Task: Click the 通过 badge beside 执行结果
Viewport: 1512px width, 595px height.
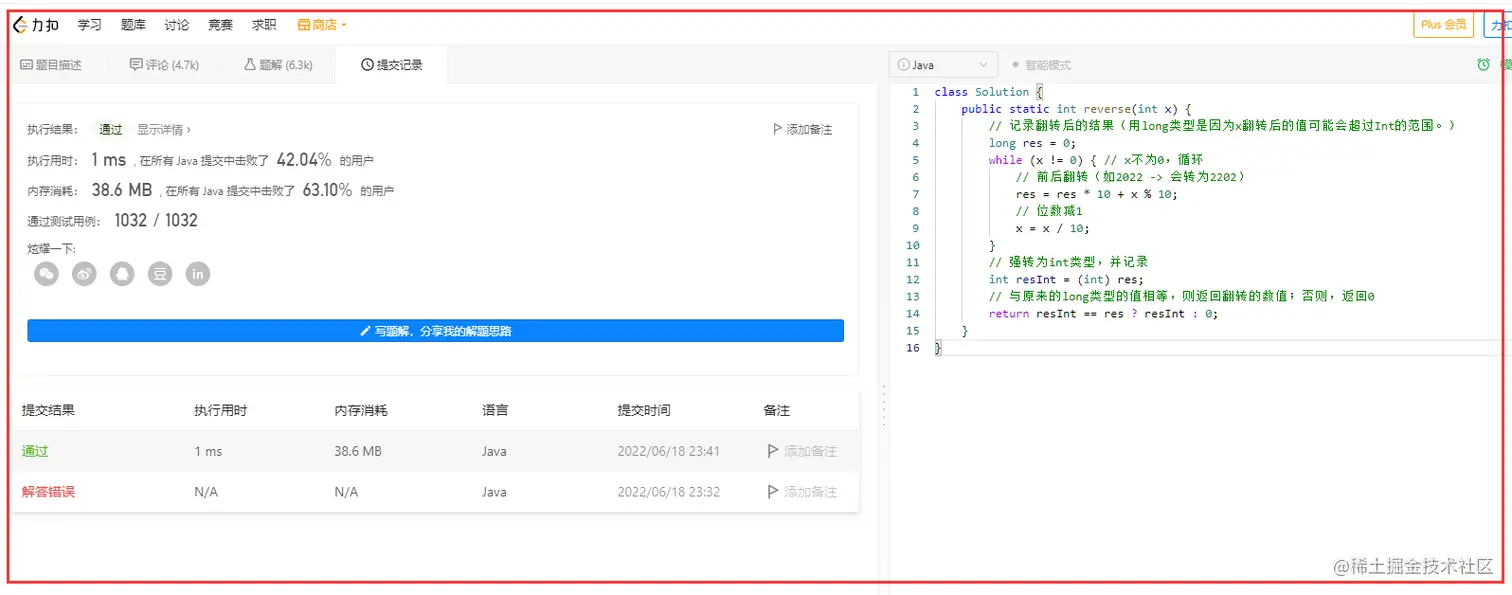Action: [110, 130]
